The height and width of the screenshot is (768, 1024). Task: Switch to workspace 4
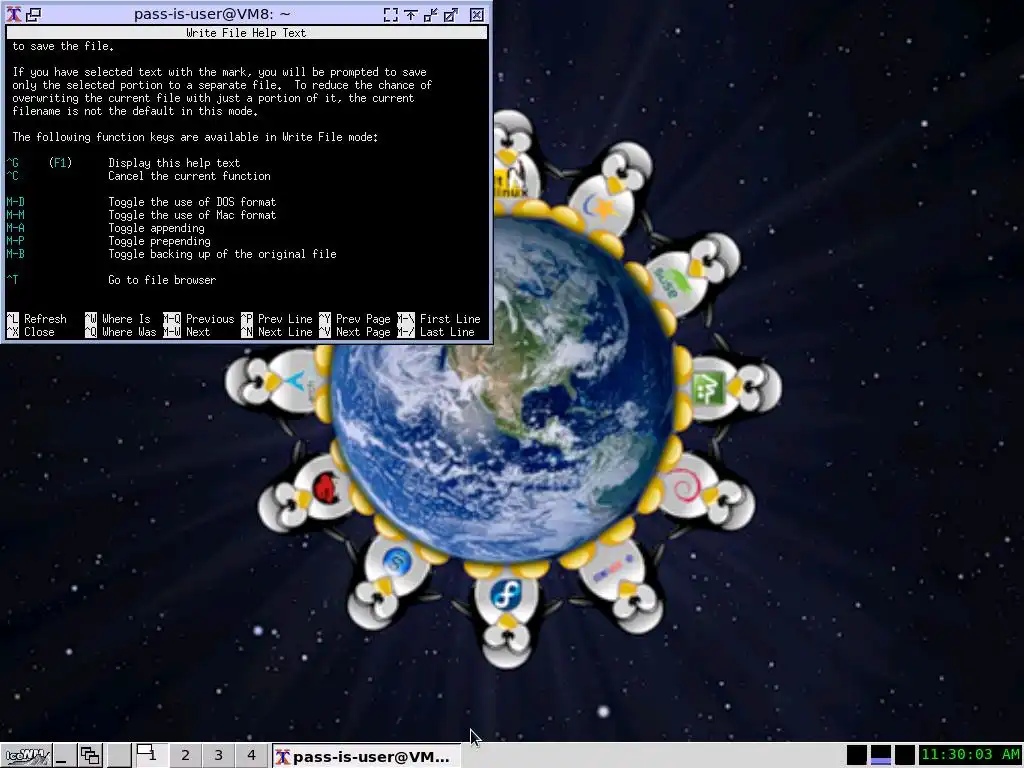tap(251, 756)
